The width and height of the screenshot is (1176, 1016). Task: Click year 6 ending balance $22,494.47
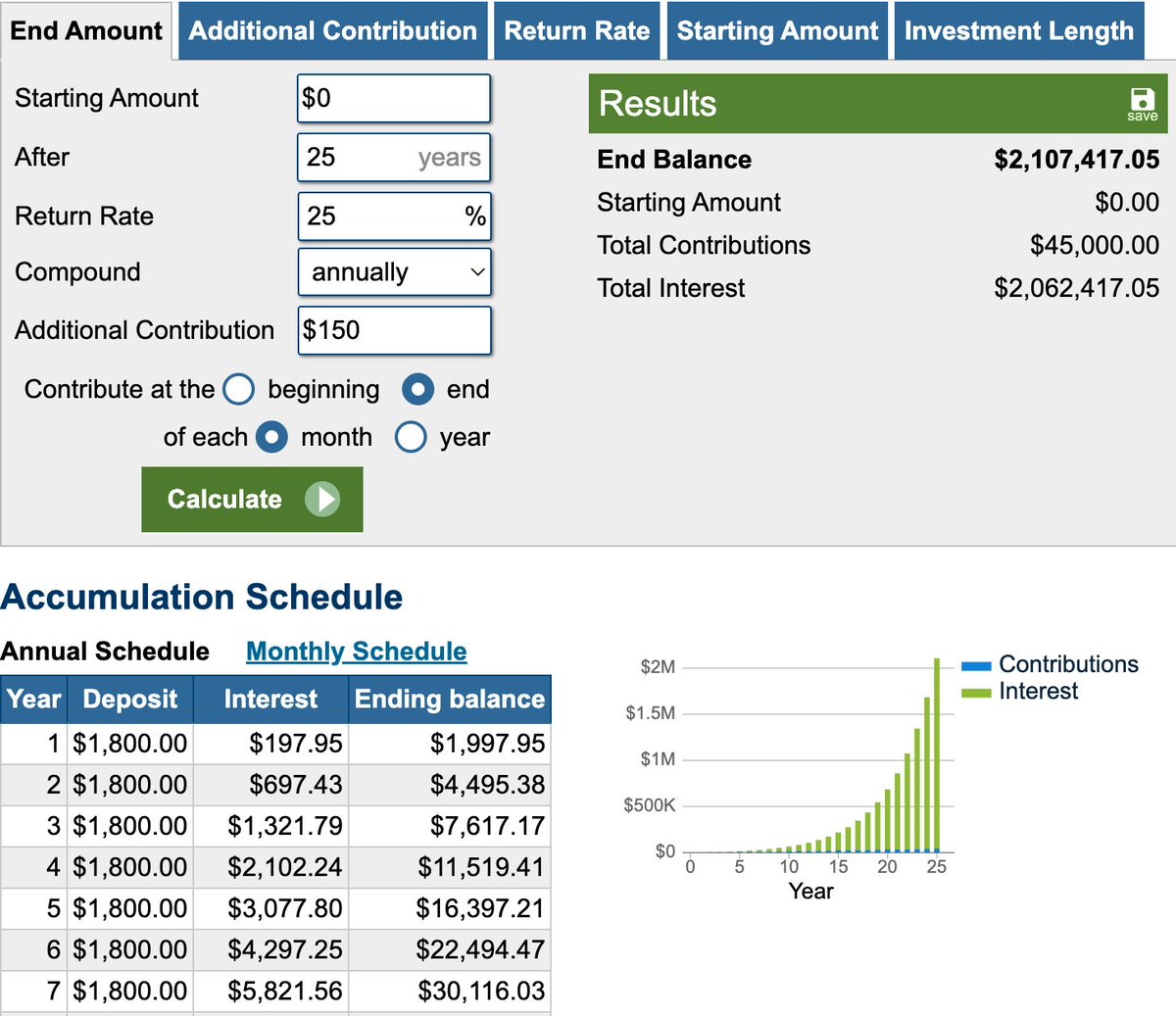[480, 949]
